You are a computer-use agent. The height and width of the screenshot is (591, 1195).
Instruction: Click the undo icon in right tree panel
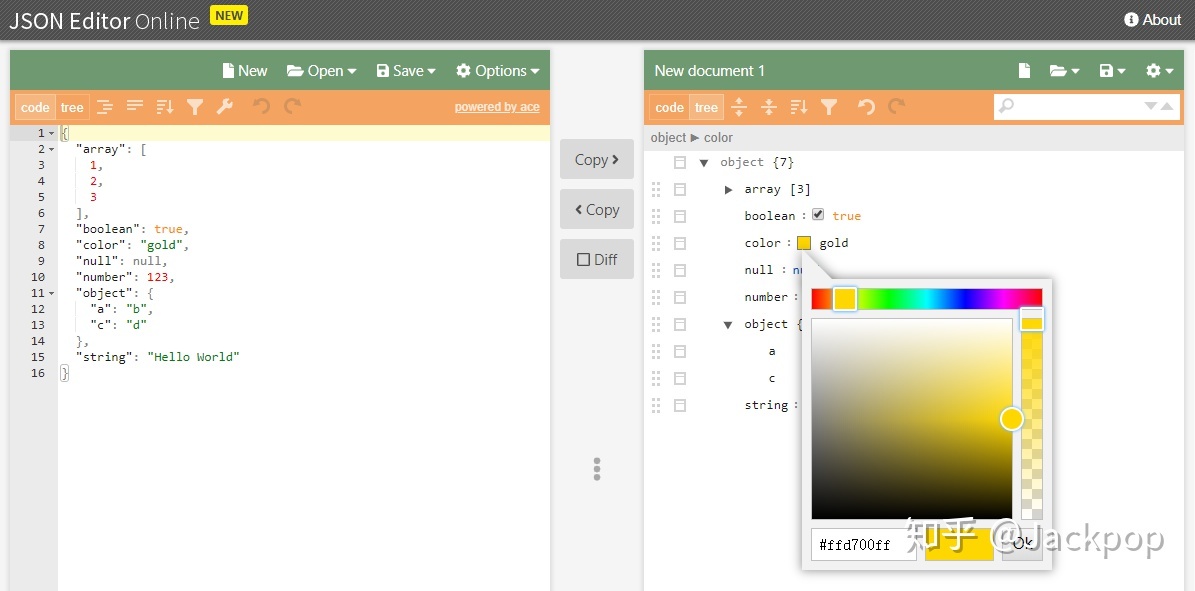coord(866,107)
